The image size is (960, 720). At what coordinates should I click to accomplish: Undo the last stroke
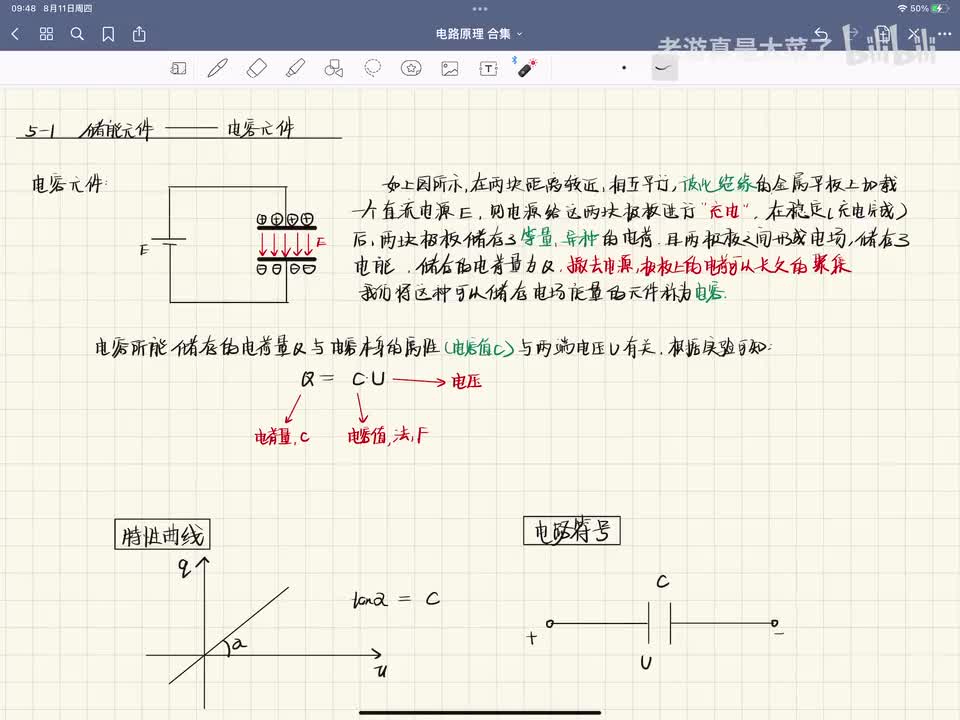click(821, 34)
